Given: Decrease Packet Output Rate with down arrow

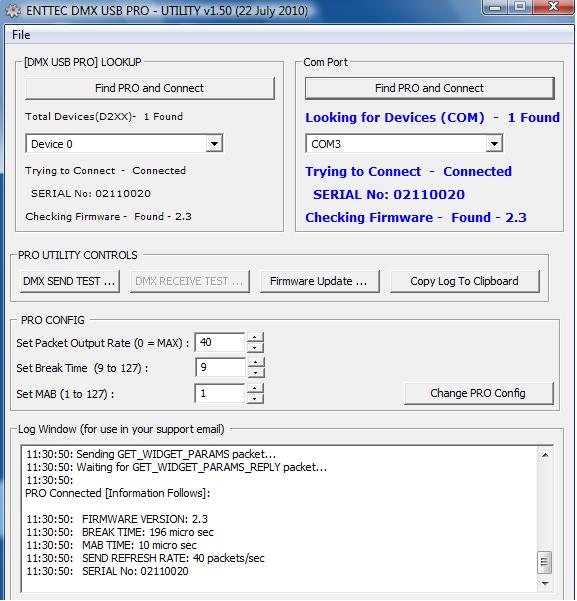Looking at the screenshot, I should coord(255,347).
